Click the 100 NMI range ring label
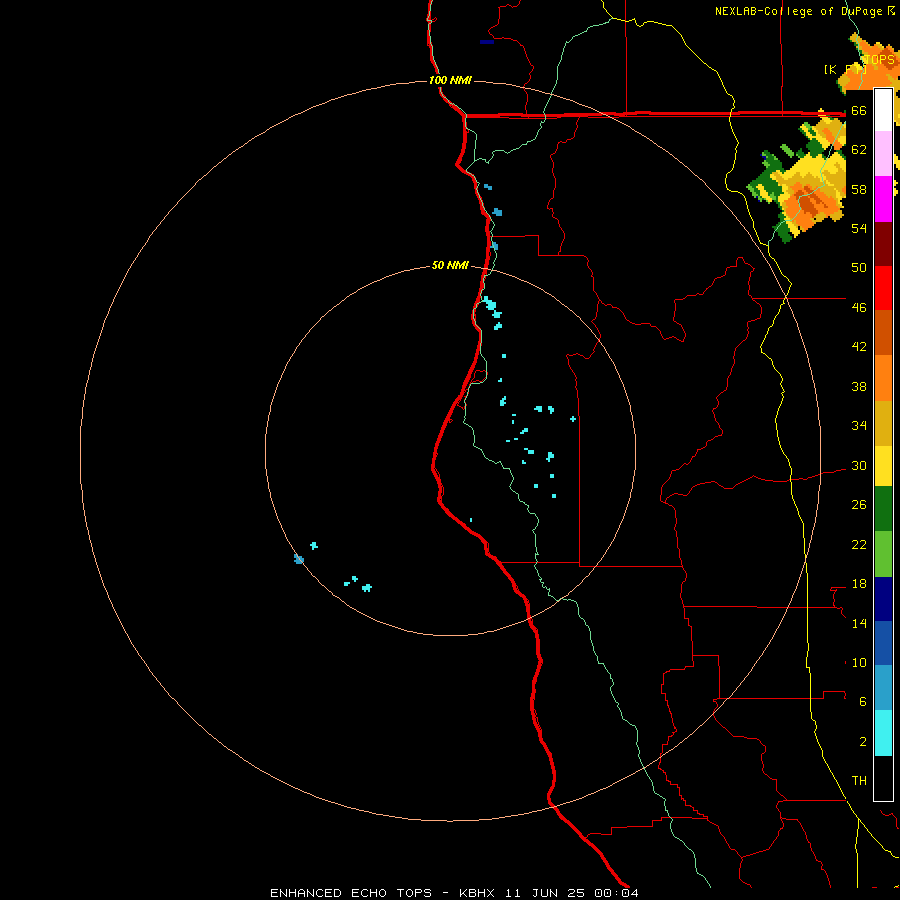Image resolution: width=900 pixels, height=900 pixels. [450, 80]
